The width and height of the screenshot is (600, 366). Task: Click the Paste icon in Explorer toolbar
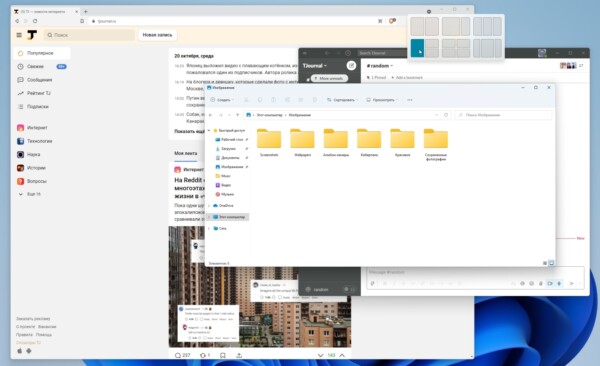click(273, 100)
